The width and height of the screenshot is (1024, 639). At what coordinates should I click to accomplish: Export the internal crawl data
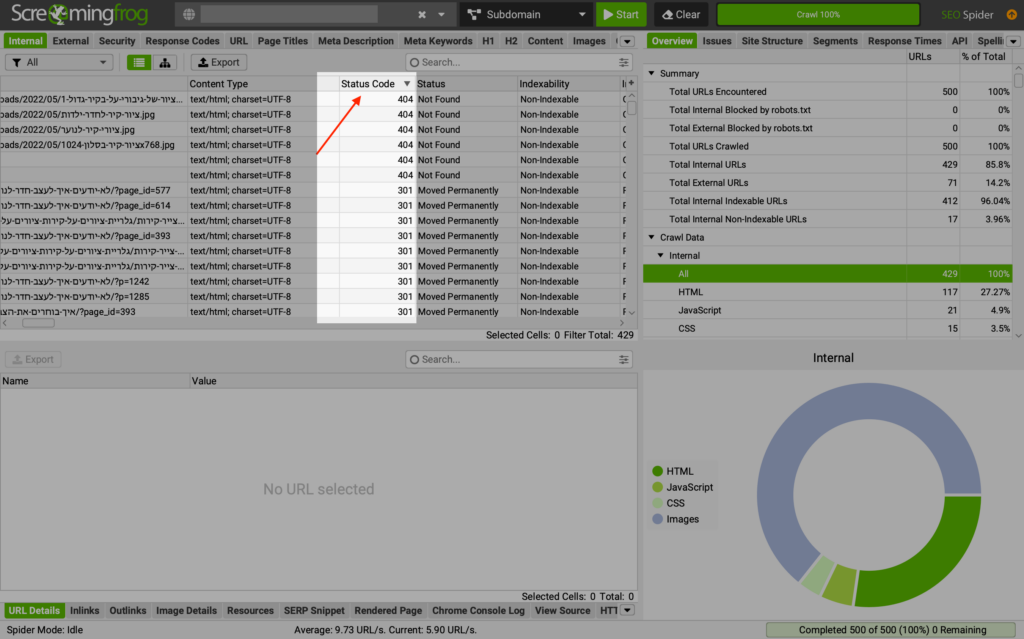[219, 62]
